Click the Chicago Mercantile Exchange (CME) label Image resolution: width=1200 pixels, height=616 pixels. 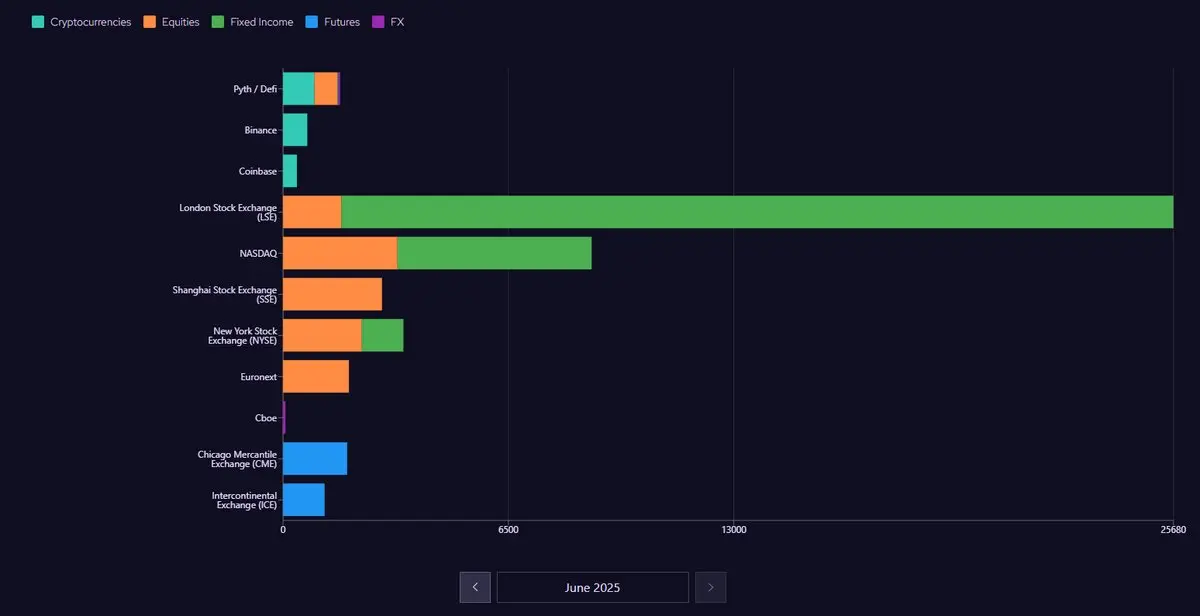tap(237, 458)
